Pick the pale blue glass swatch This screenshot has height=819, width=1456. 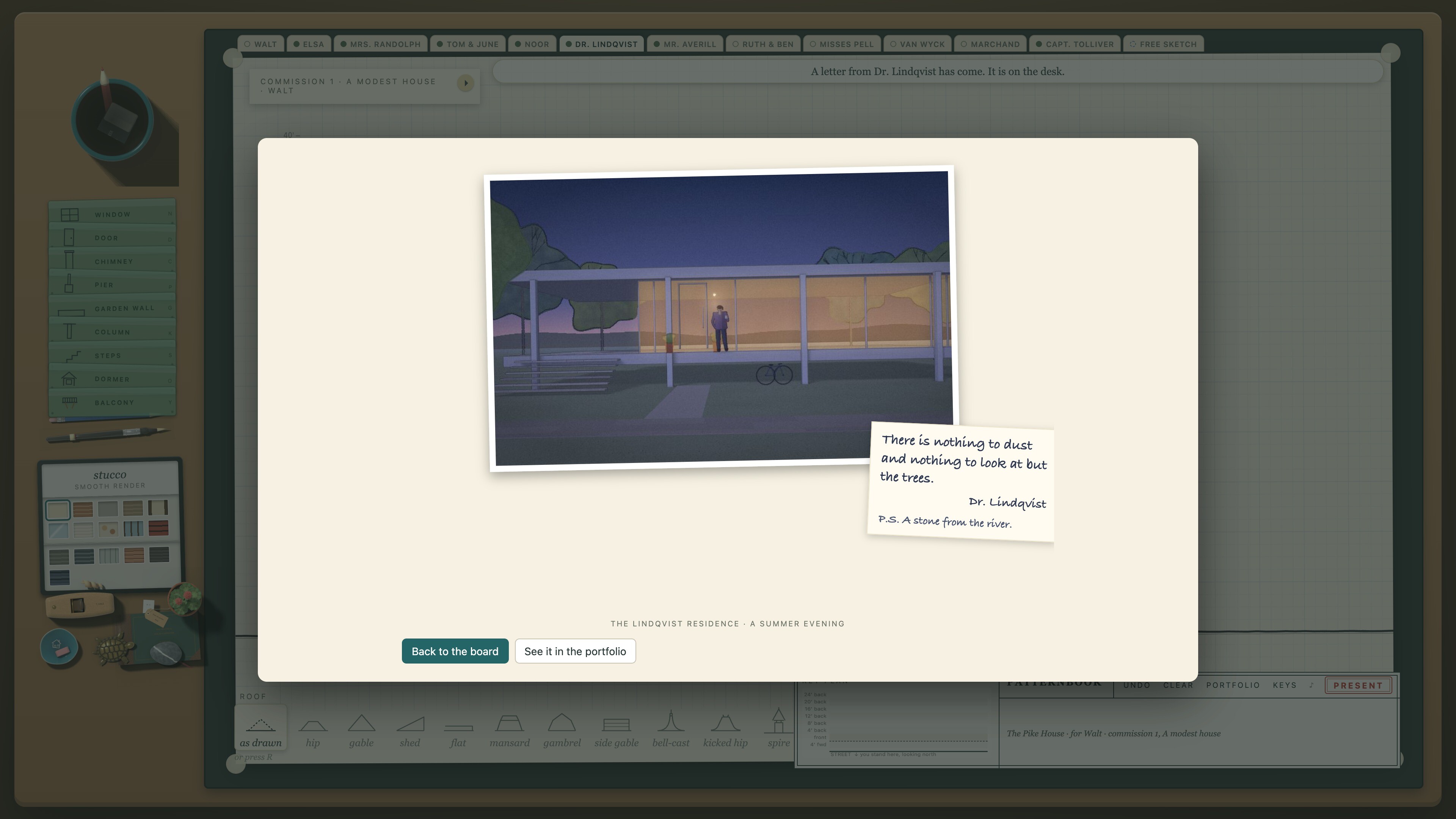pyautogui.click(x=58, y=530)
